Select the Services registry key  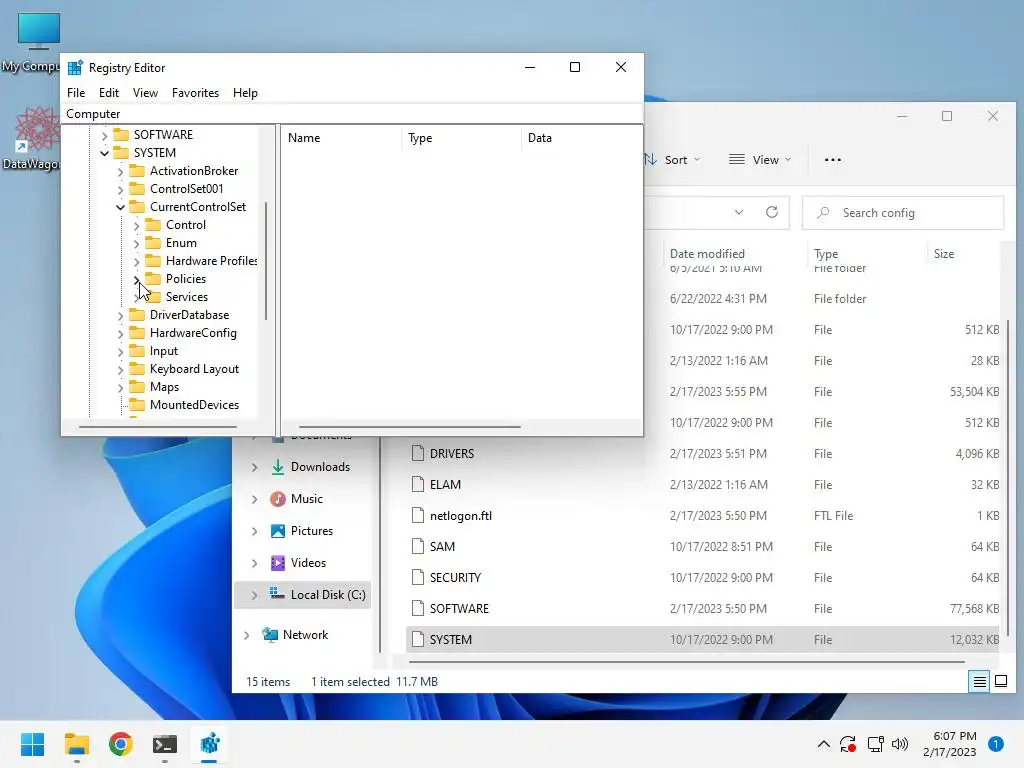(187, 296)
